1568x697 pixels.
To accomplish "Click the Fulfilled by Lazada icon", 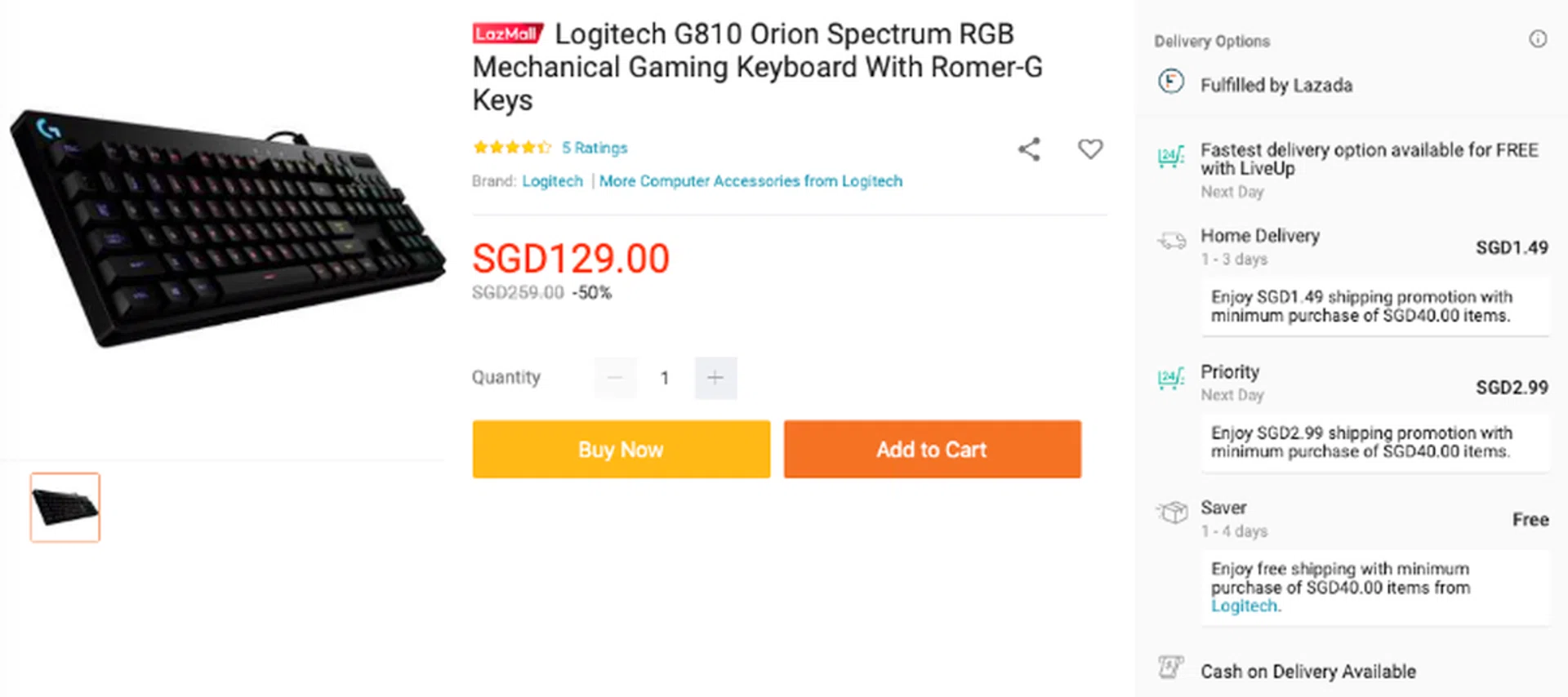I will pos(1170,82).
